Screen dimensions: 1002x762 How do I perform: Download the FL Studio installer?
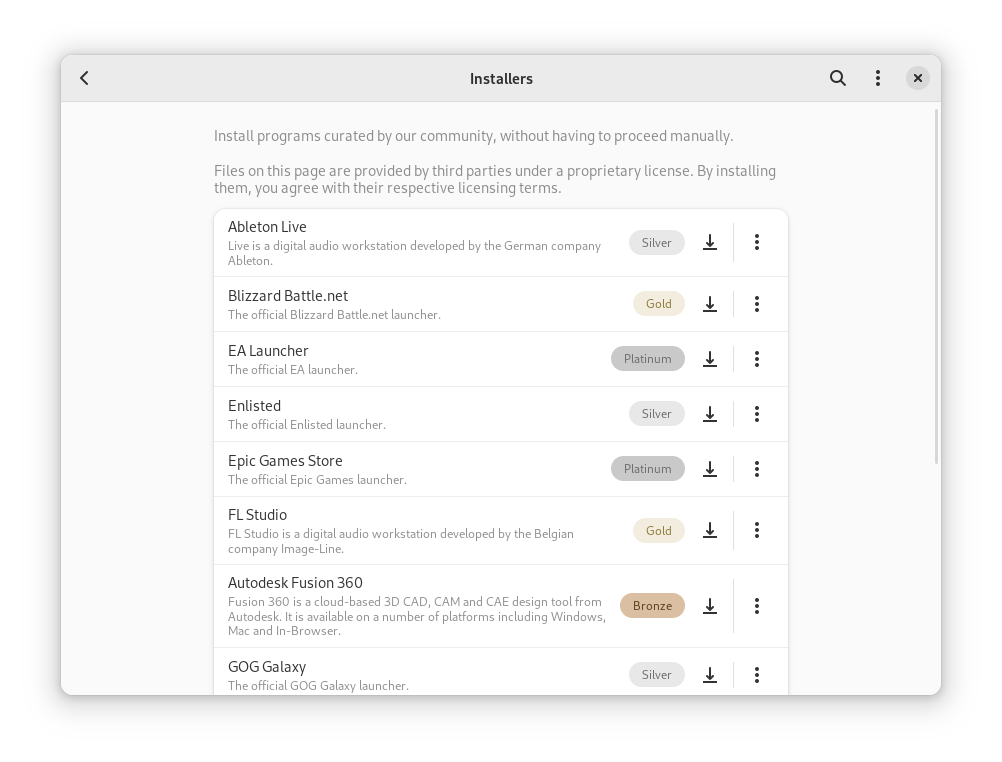click(710, 530)
